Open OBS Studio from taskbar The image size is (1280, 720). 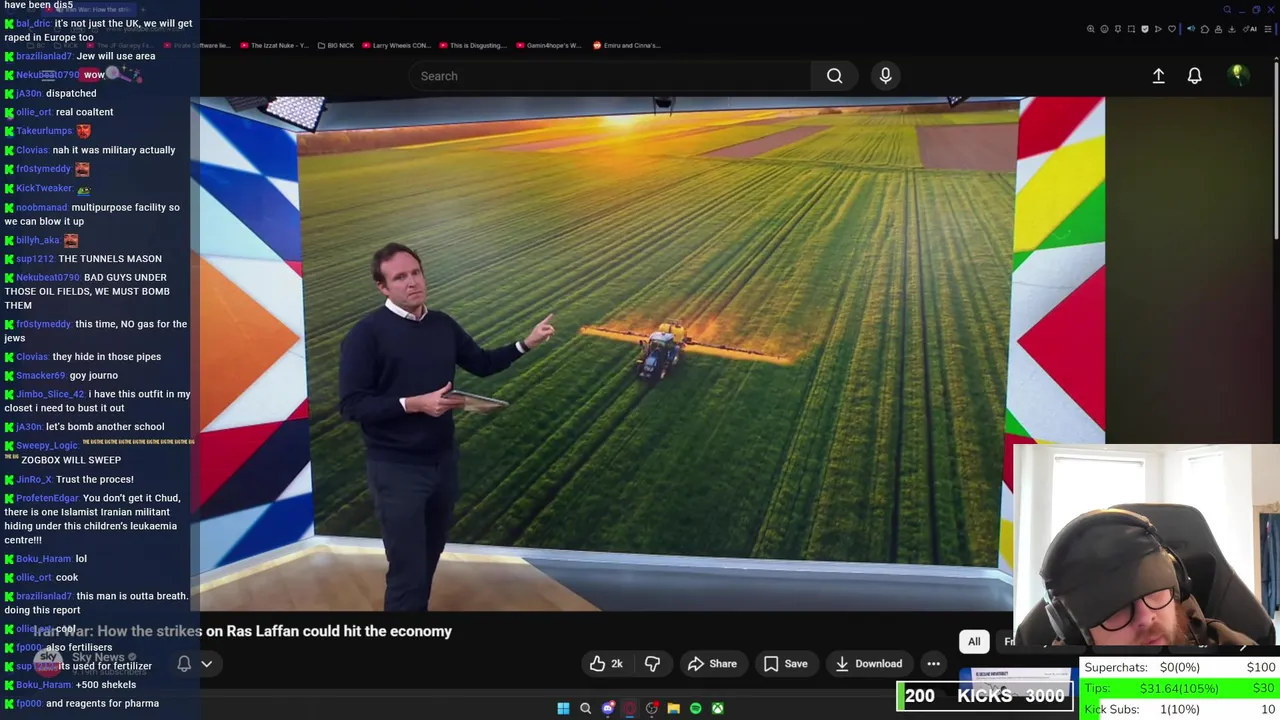click(652, 708)
